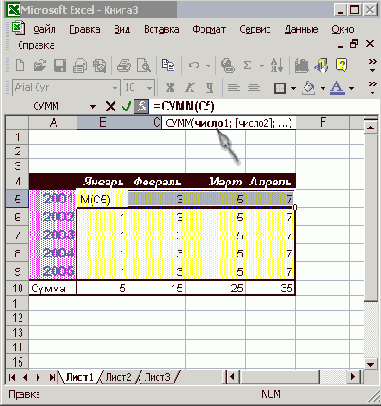381x406 pixels.
Task: Click the Print toolbar icon
Action: (x=124, y=65)
